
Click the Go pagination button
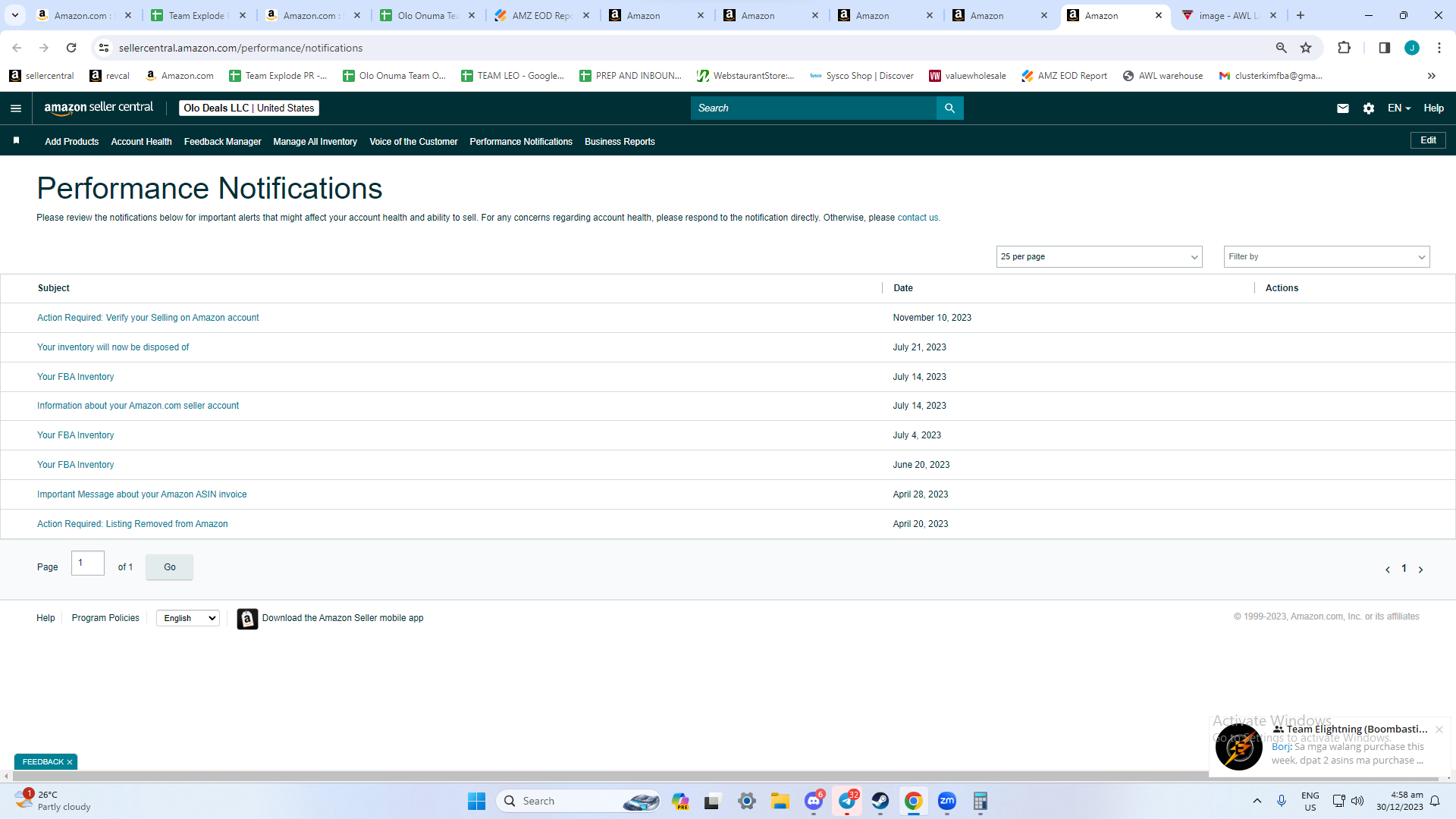click(170, 567)
